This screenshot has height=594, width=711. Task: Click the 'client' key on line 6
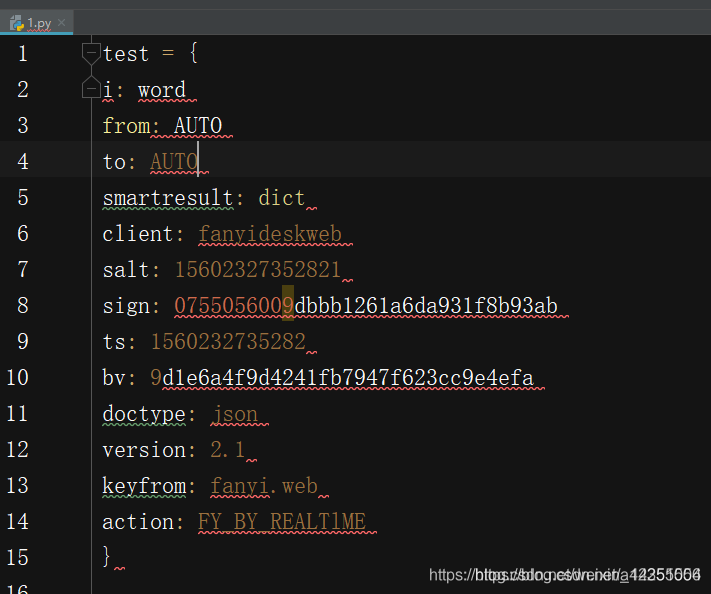point(138,234)
